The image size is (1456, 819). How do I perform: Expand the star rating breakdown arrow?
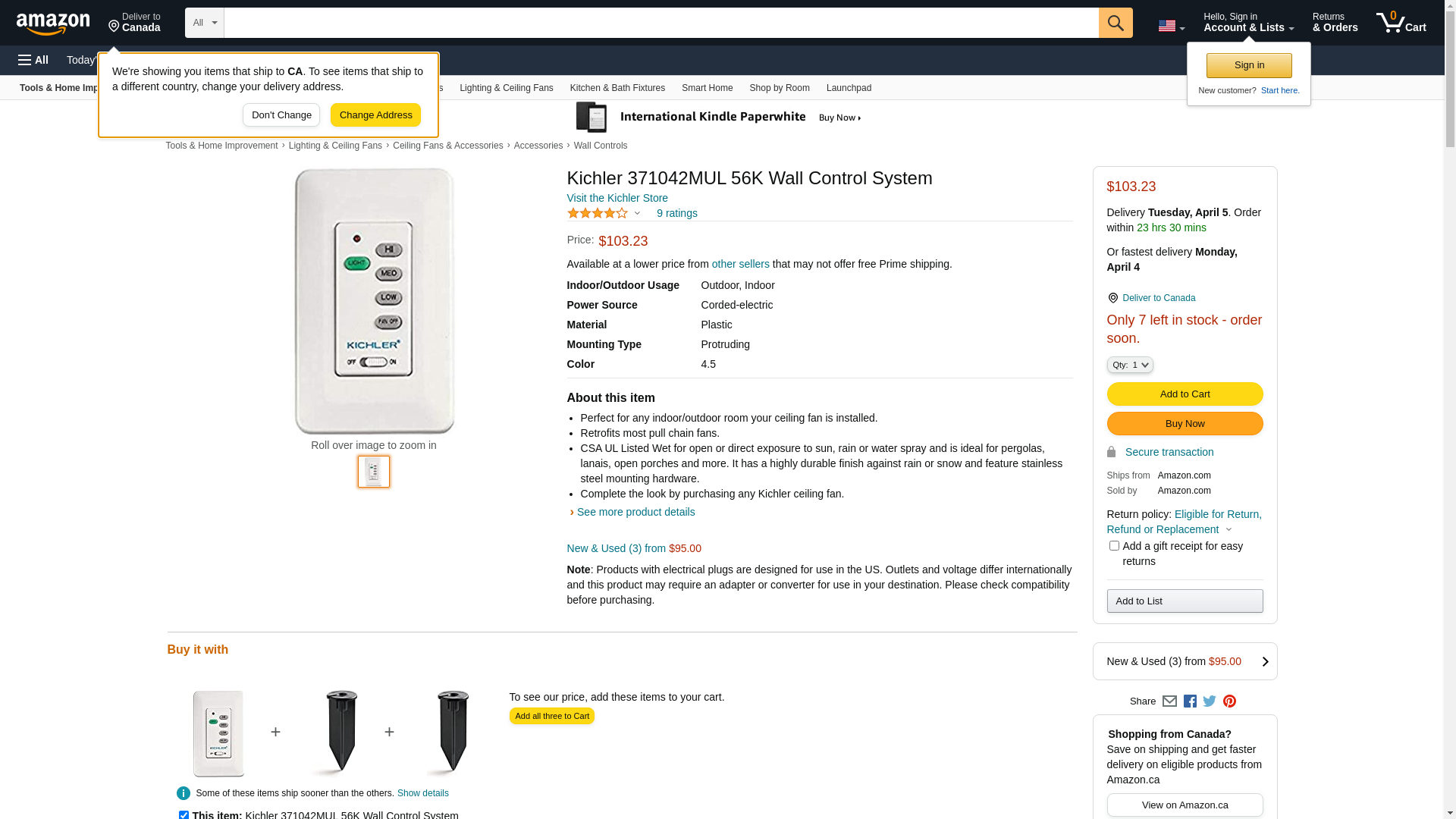pos(637,213)
